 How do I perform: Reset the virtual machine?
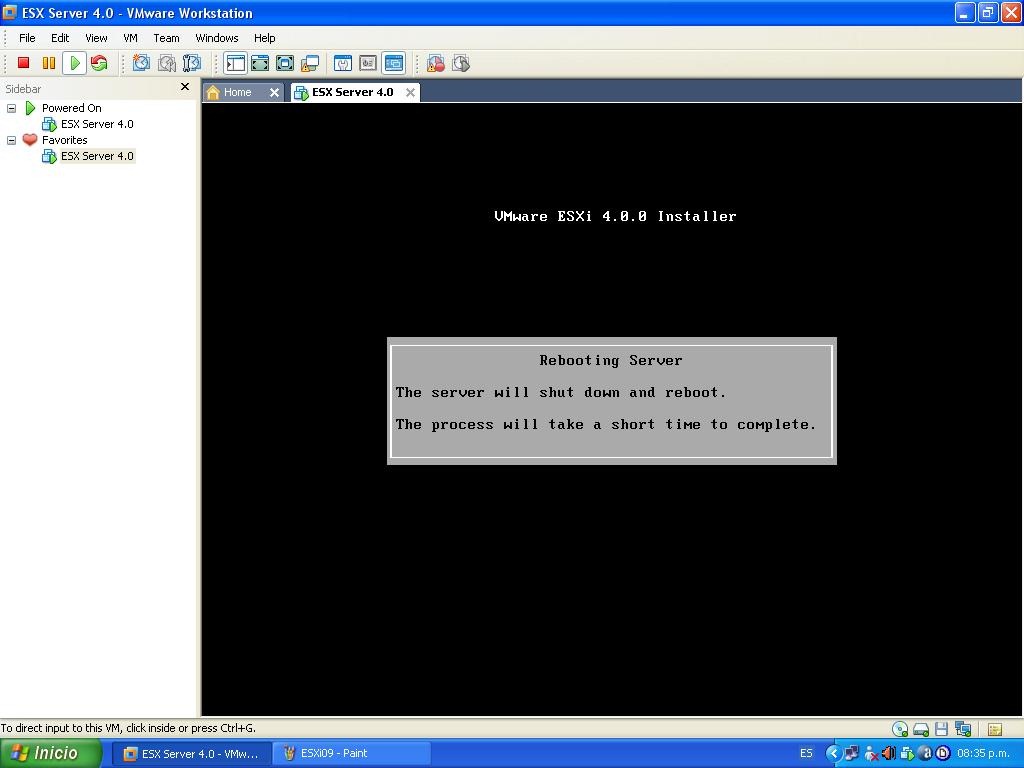click(x=99, y=63)
